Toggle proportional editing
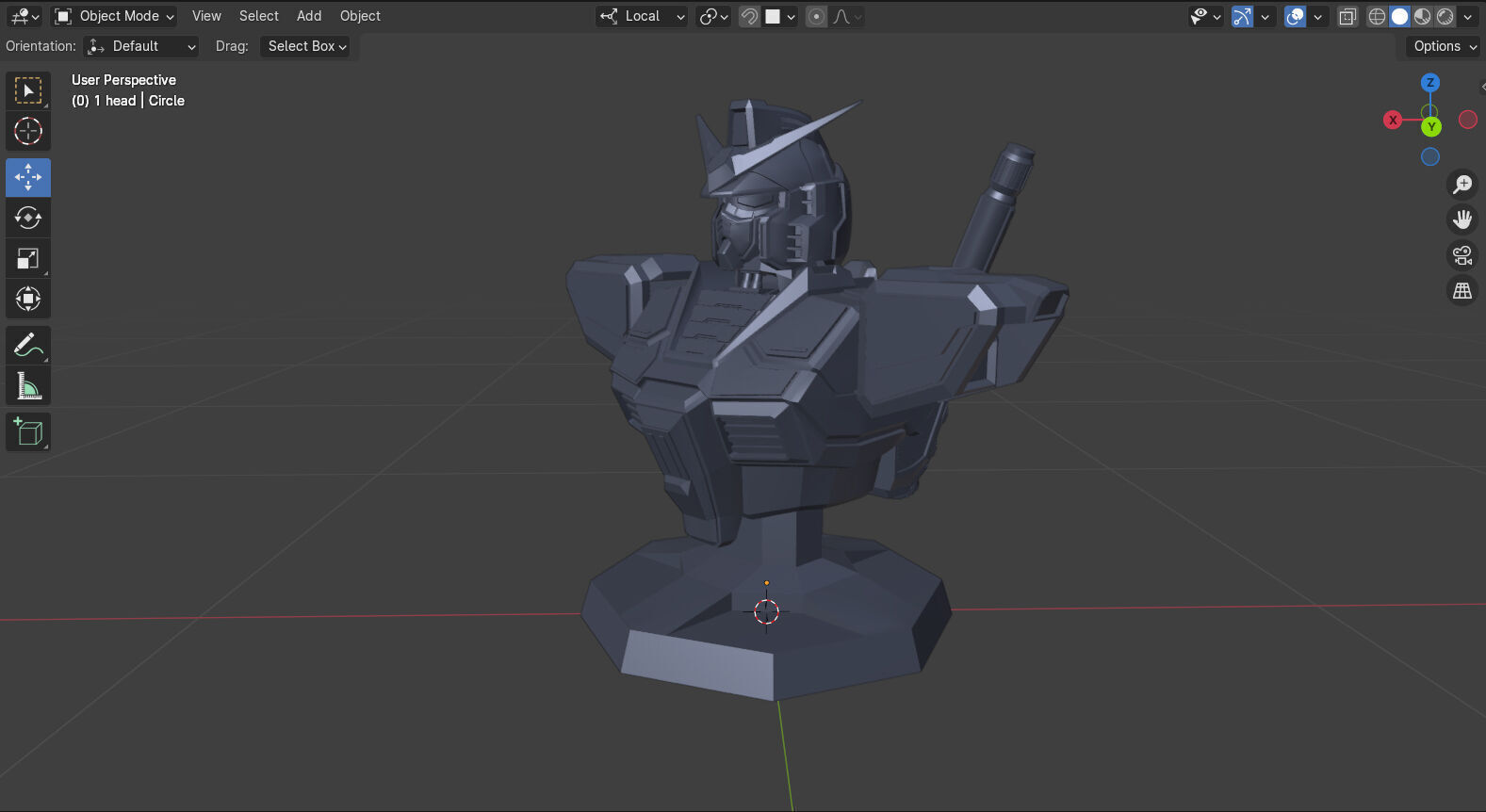 coord(817,16)
